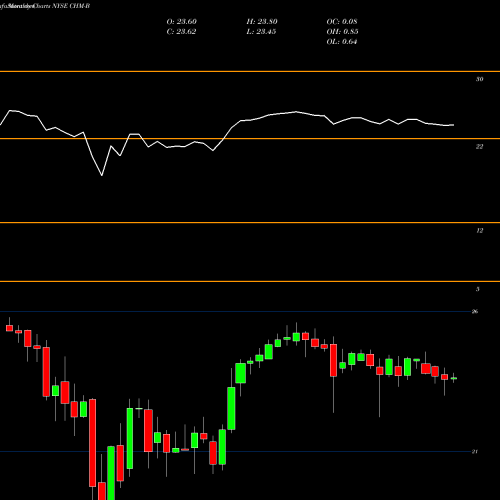Click the NYSE CHM-B chart title
This screenshot has width=500, height=500.
[x=71, y=6]
